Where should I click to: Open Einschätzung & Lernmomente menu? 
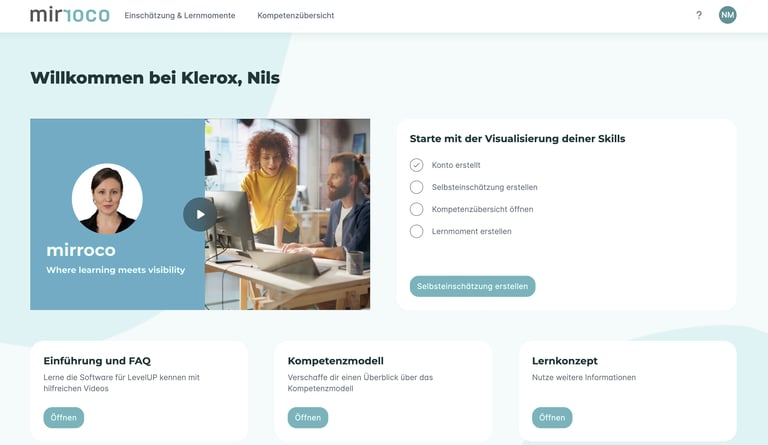tap(180, 16)
